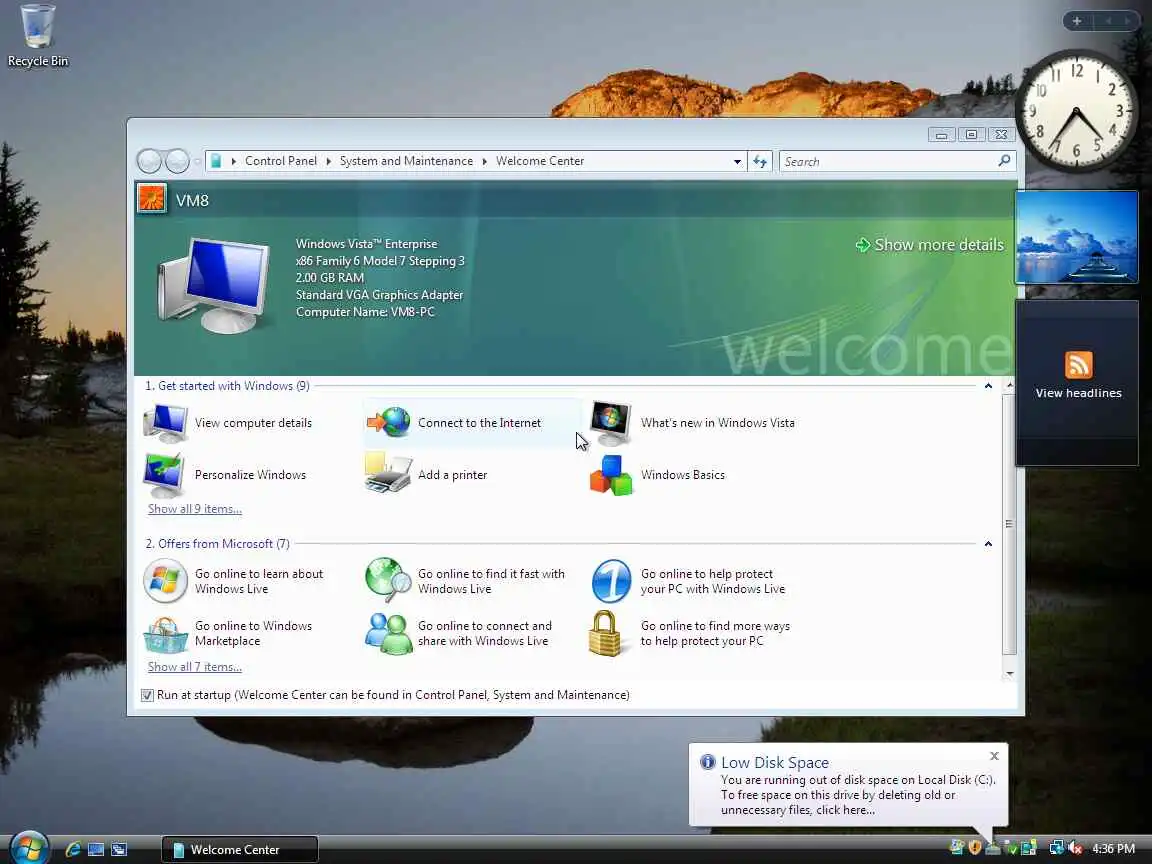Open Add a printer item

[426, 475]
